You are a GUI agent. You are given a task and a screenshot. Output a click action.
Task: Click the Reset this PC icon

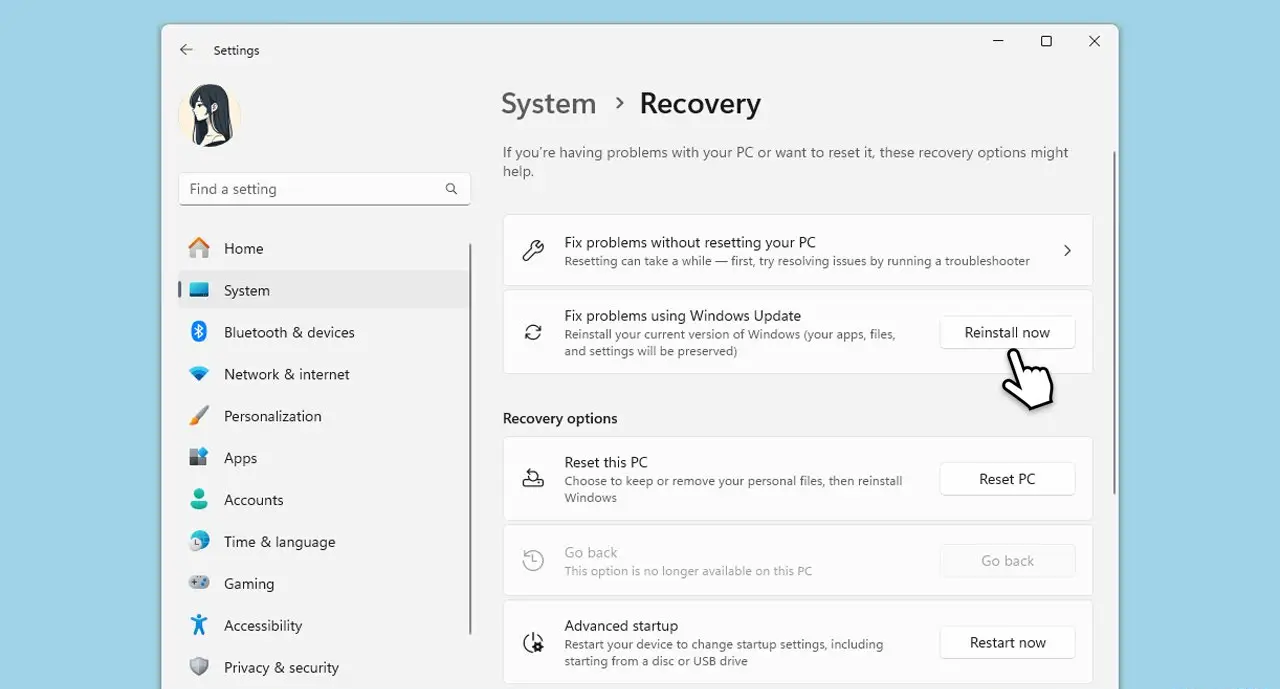(x=534, y=479)
